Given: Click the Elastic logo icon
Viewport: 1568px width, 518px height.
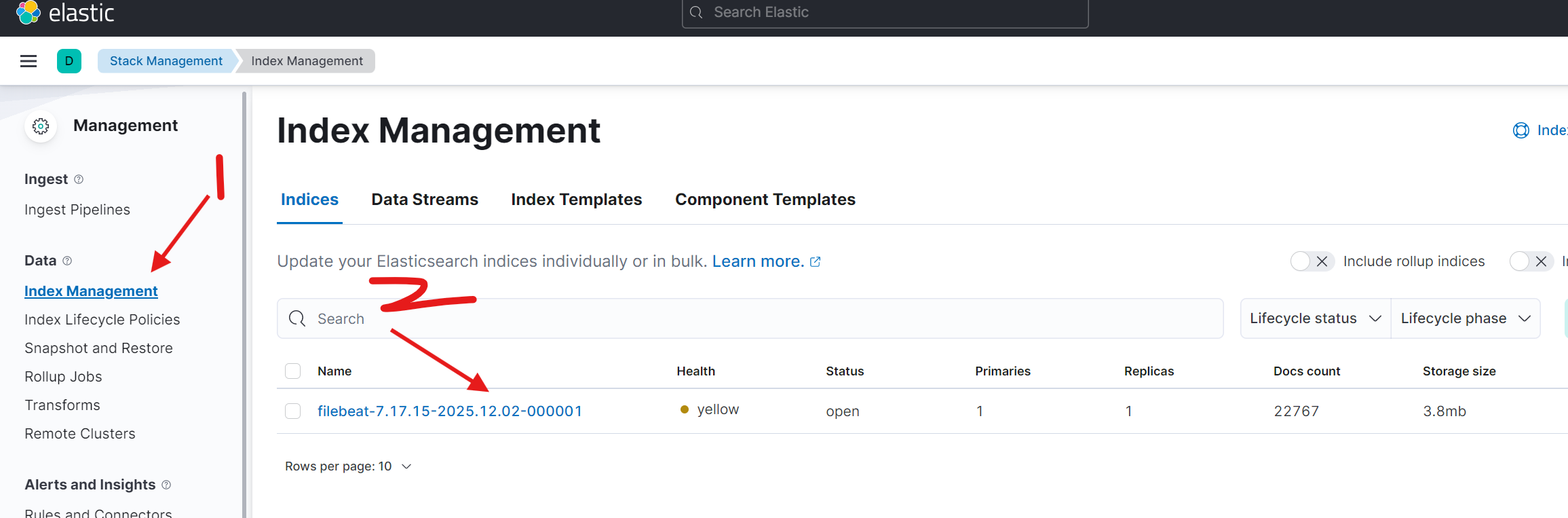Looking at the screenshot, I should [28, 12].
